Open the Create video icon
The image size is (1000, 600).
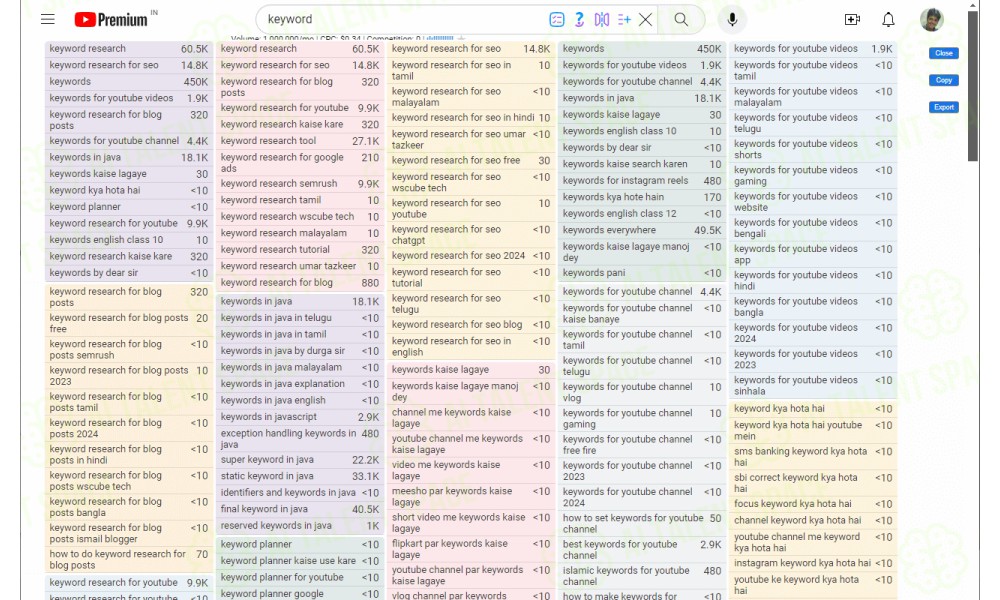tap(852, 20)
